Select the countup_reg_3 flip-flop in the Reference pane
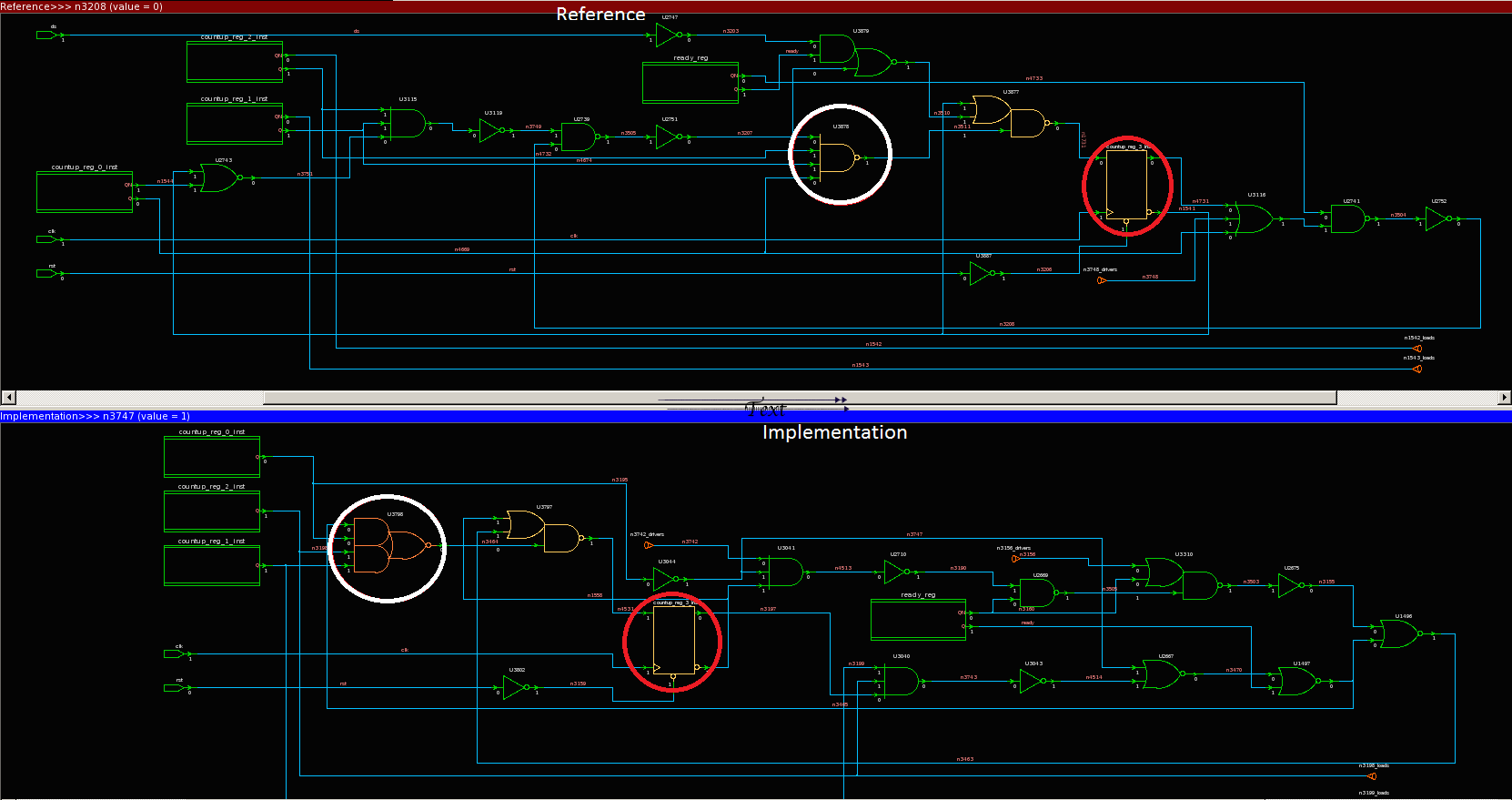This screenshot has height=800, width=1512. tap(1126, 185)
